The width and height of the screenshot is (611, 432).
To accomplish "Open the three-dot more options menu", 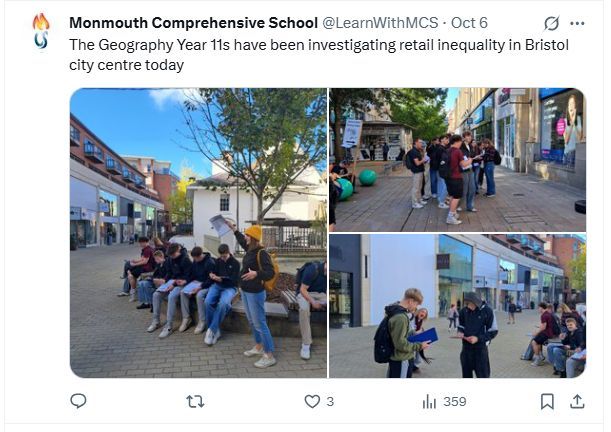I will click(x=577, y=23).
